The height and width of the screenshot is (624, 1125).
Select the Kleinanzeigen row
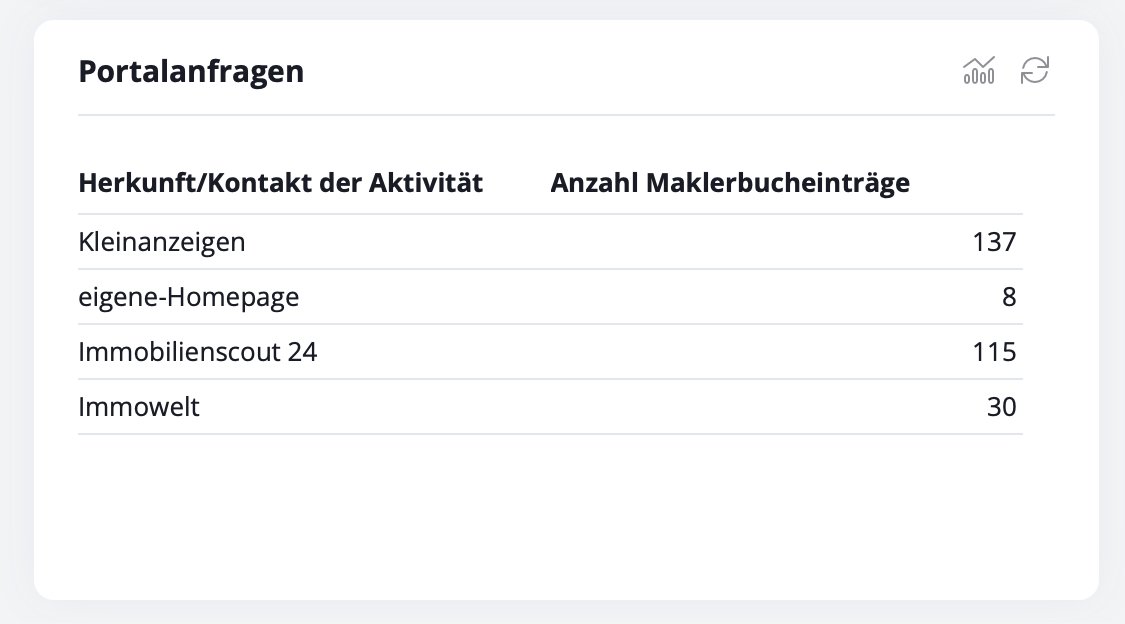[x=161, y=241]
